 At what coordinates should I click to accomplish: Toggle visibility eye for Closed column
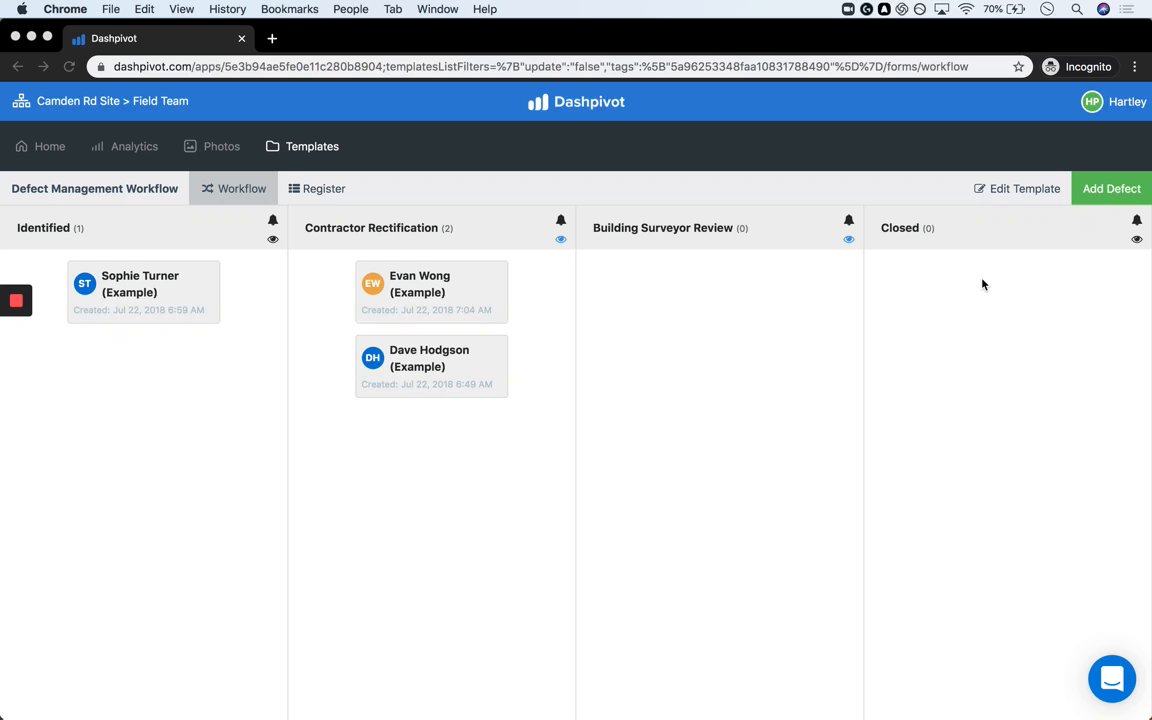(1137, 239)
